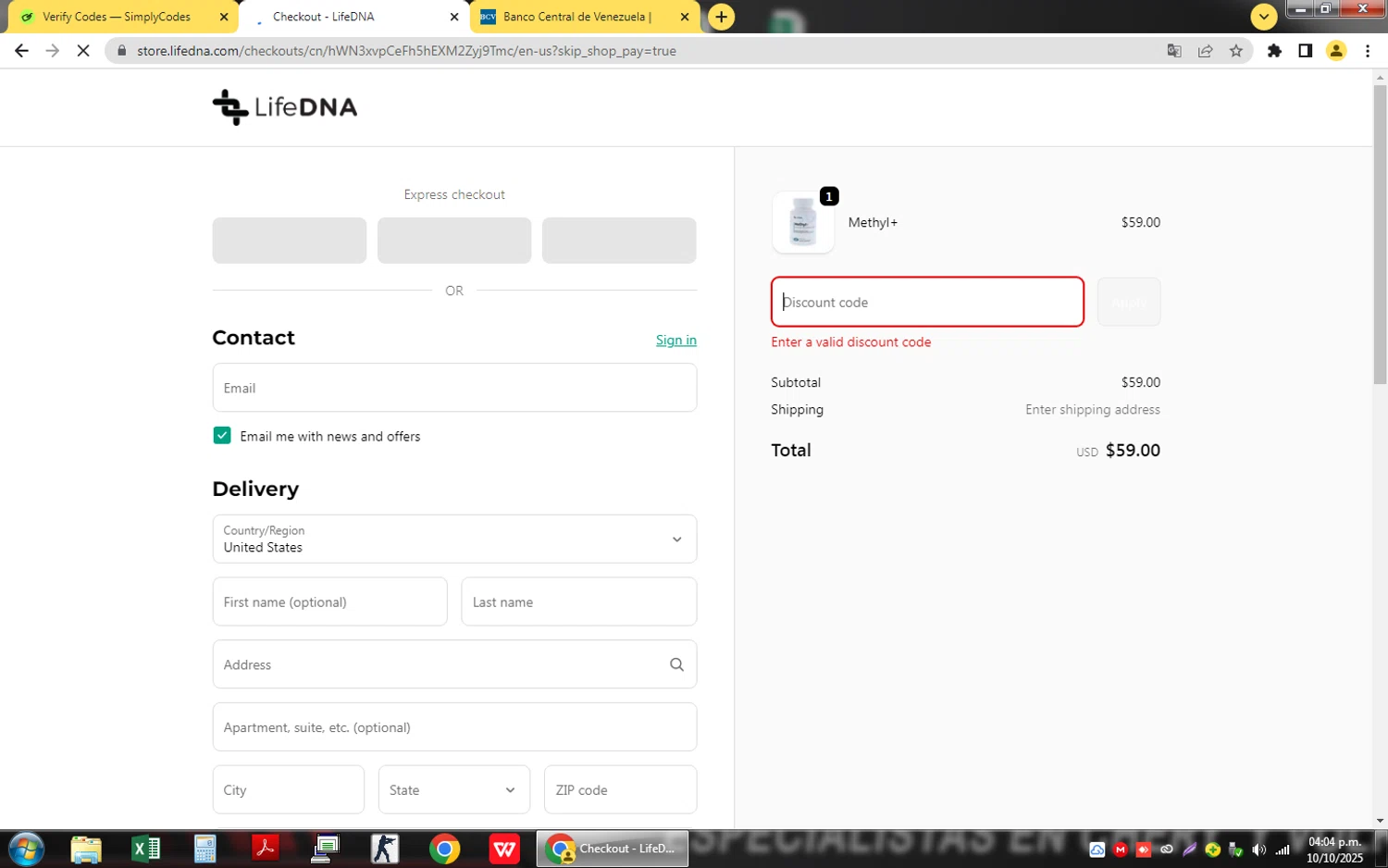The width and height of the screenshot is (1388, 868).
Task: Close the Checkout LifeDNA tab
Action: click(454, 17)
